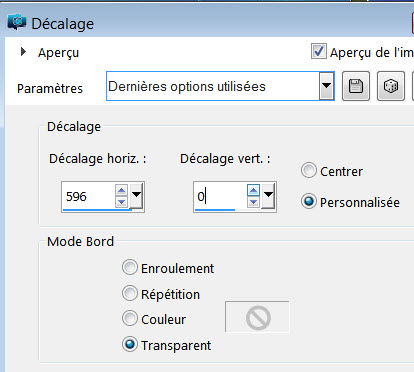Select the Centrer radio button
Image resolution: width=414 pixels, height=372 pixels.
point(309,171)
